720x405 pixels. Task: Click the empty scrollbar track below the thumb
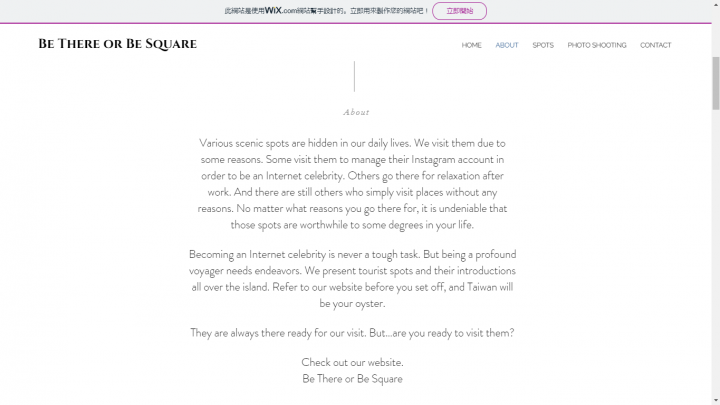tap(716, 253)
